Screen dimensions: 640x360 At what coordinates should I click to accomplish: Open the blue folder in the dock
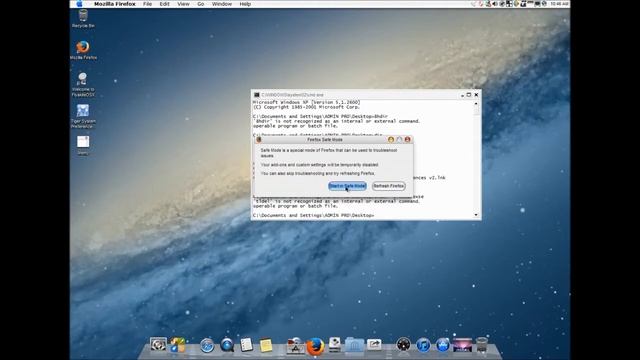[354, 345]
